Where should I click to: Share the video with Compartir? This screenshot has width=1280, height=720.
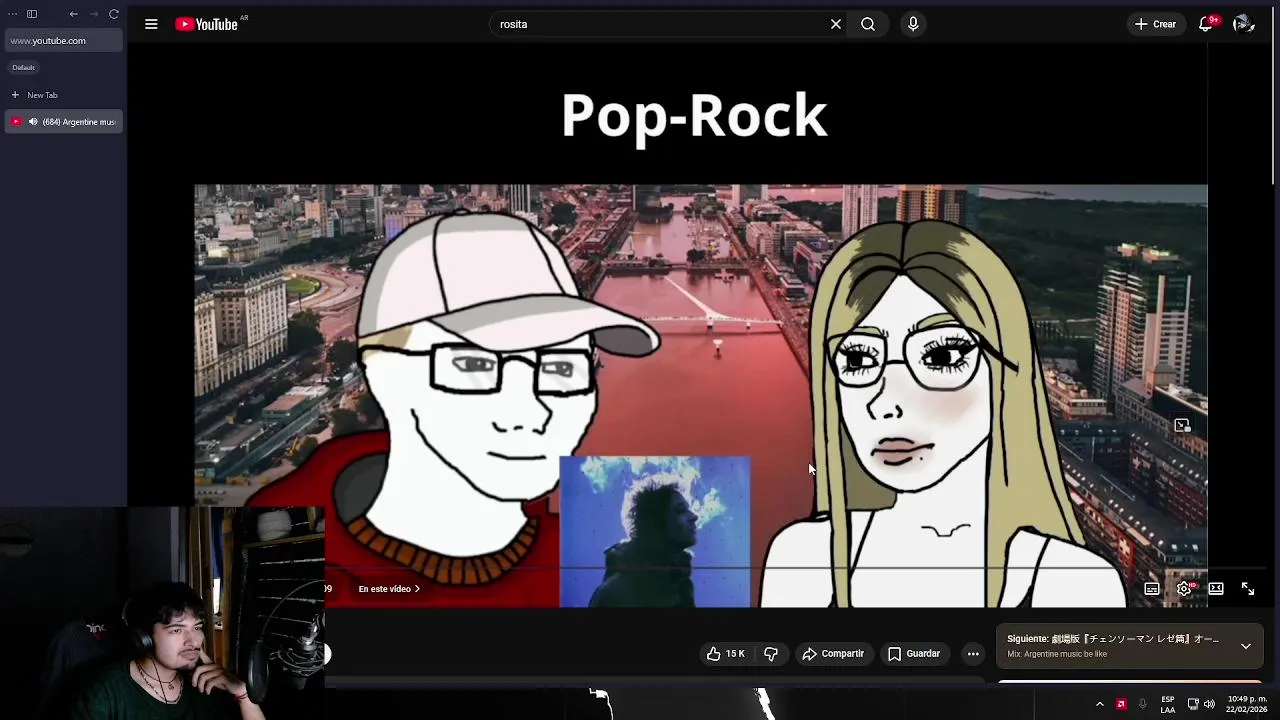pos(833,654)
